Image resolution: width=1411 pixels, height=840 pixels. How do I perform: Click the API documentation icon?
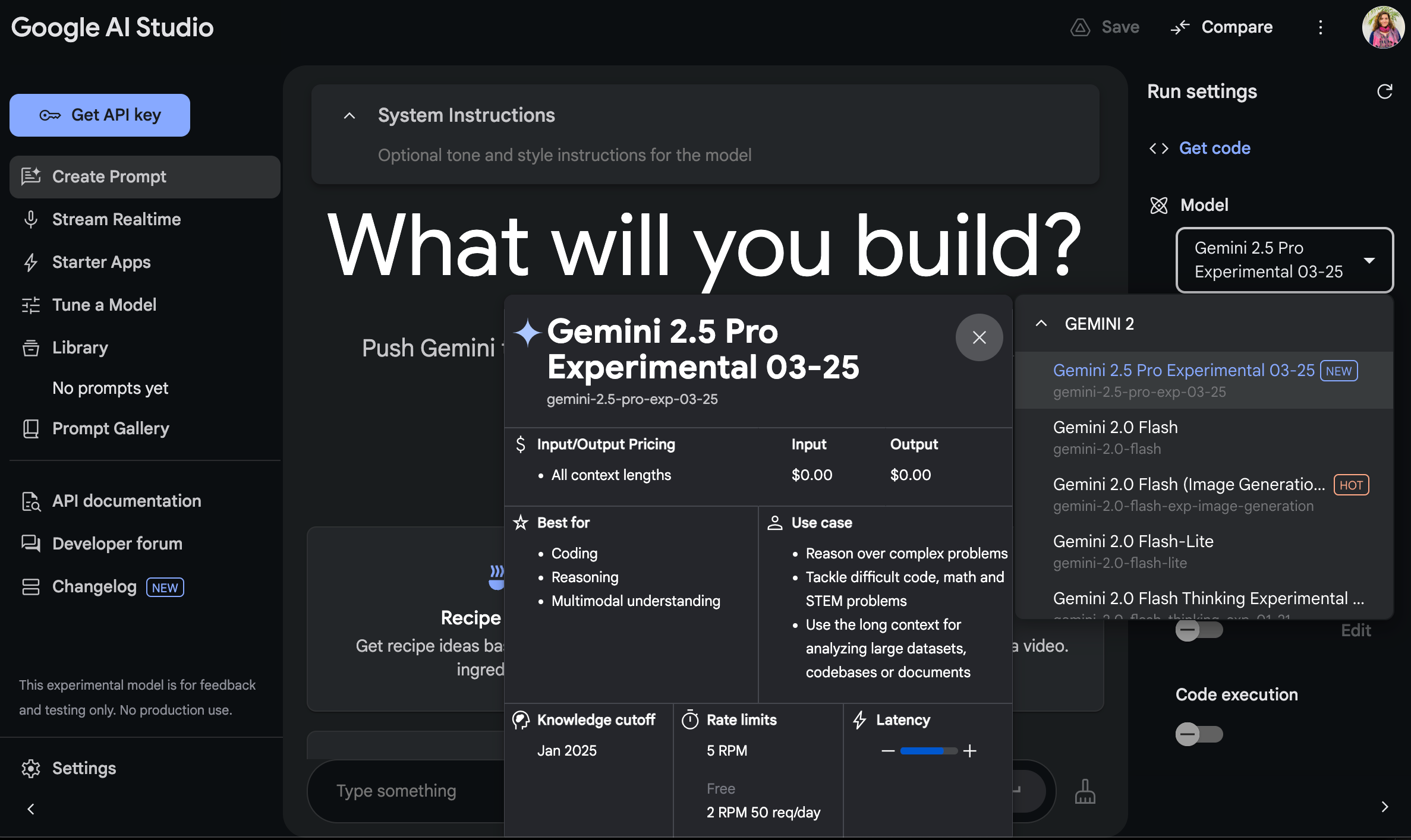pyautogui.click(x=31, y=501)
